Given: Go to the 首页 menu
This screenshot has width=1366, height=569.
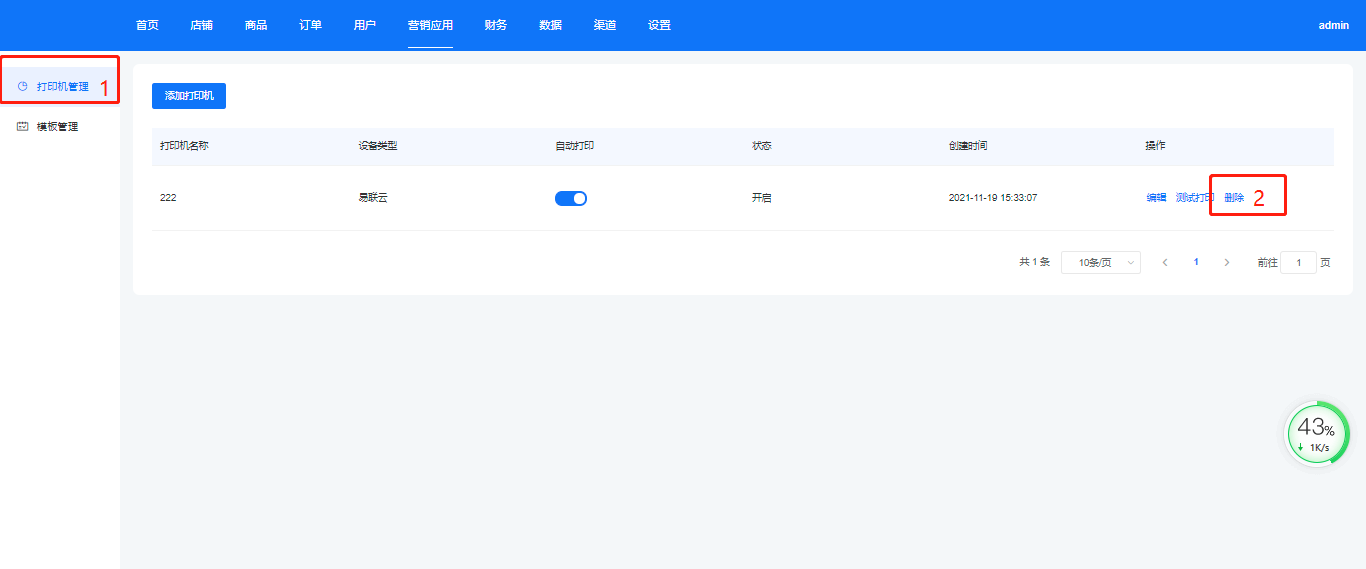Looking at the screenshot, I should 147,25.
